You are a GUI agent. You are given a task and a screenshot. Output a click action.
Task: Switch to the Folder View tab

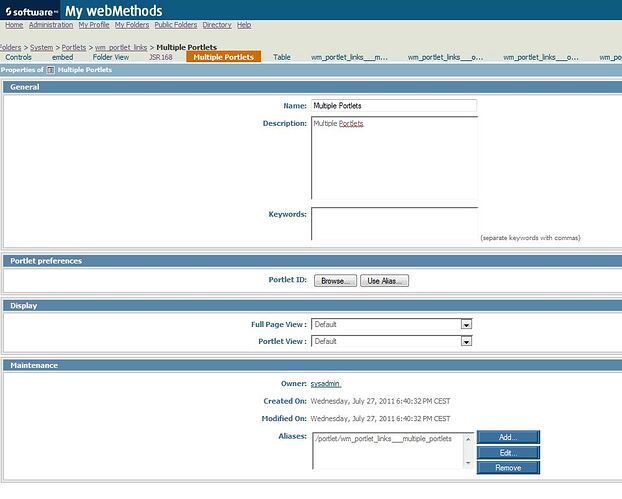pos(111,57)
